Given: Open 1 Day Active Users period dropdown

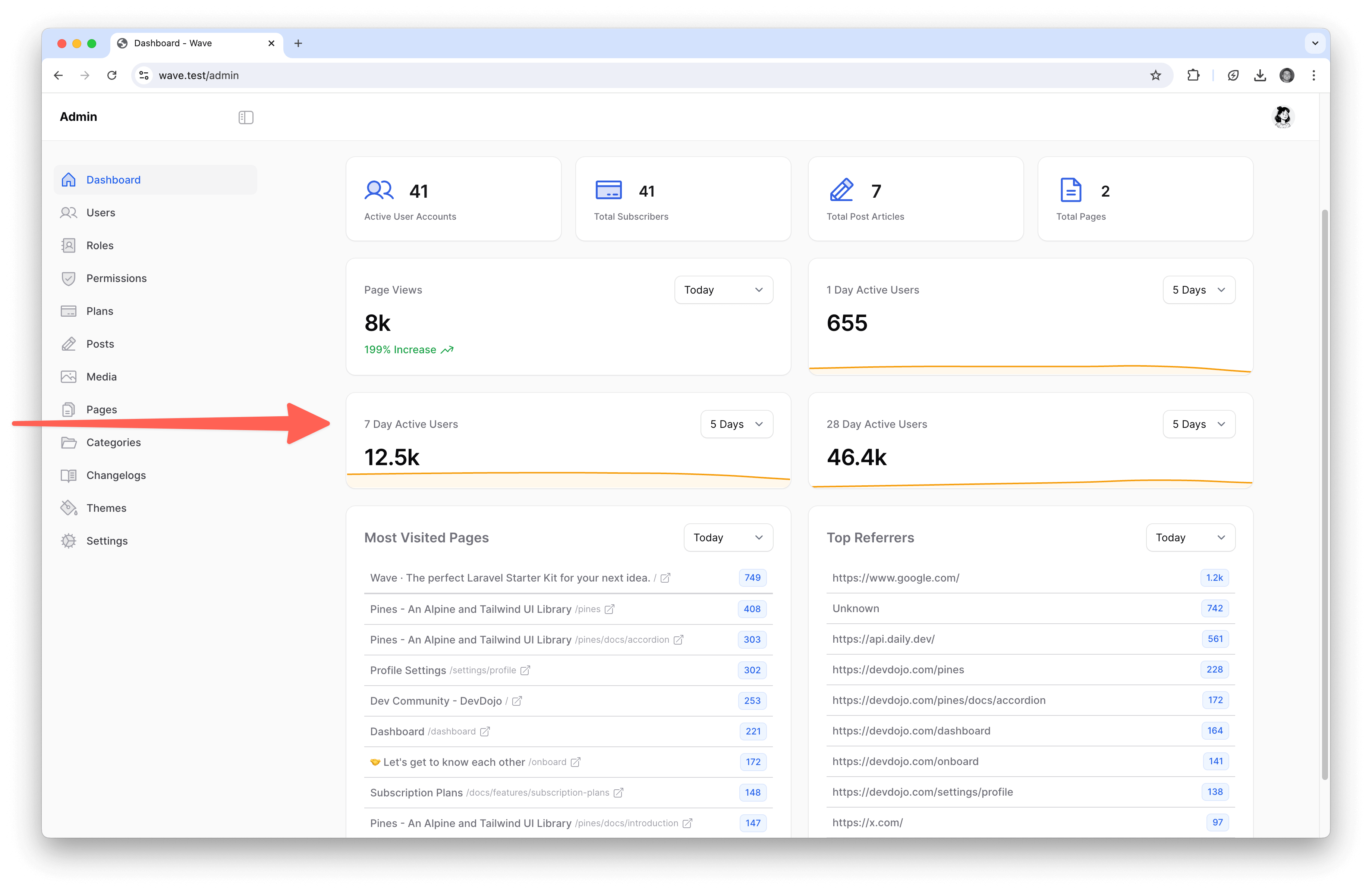Looking at the screenshot, I should point(1199,290).
